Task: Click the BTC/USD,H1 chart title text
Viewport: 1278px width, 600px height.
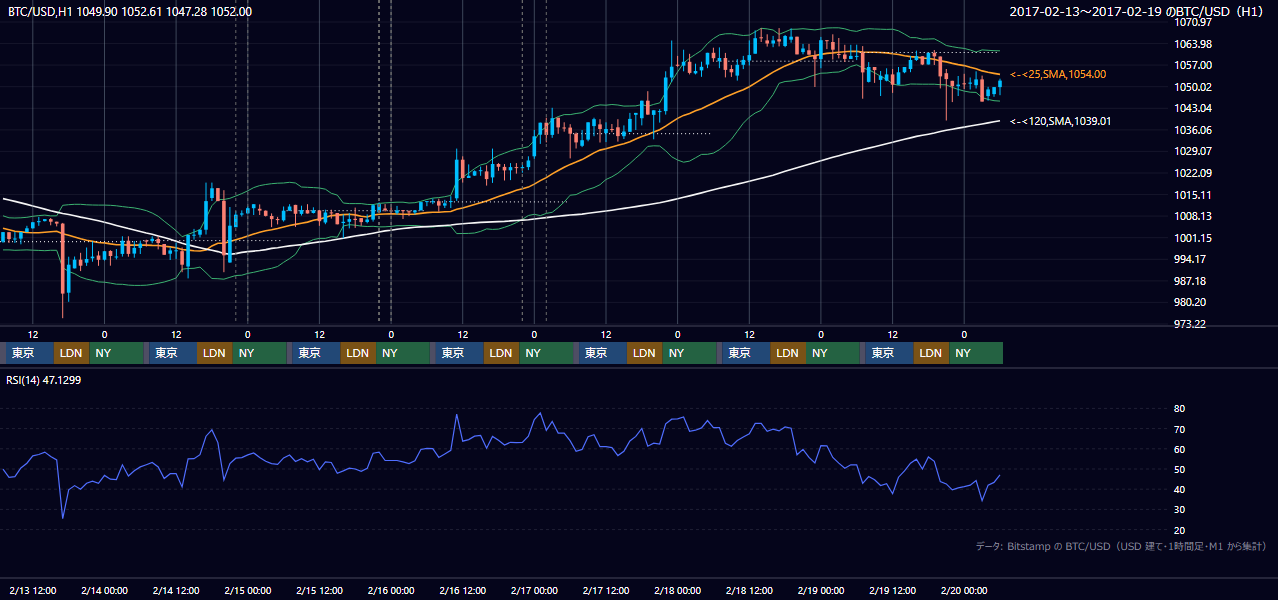Action: click(130, 11)
